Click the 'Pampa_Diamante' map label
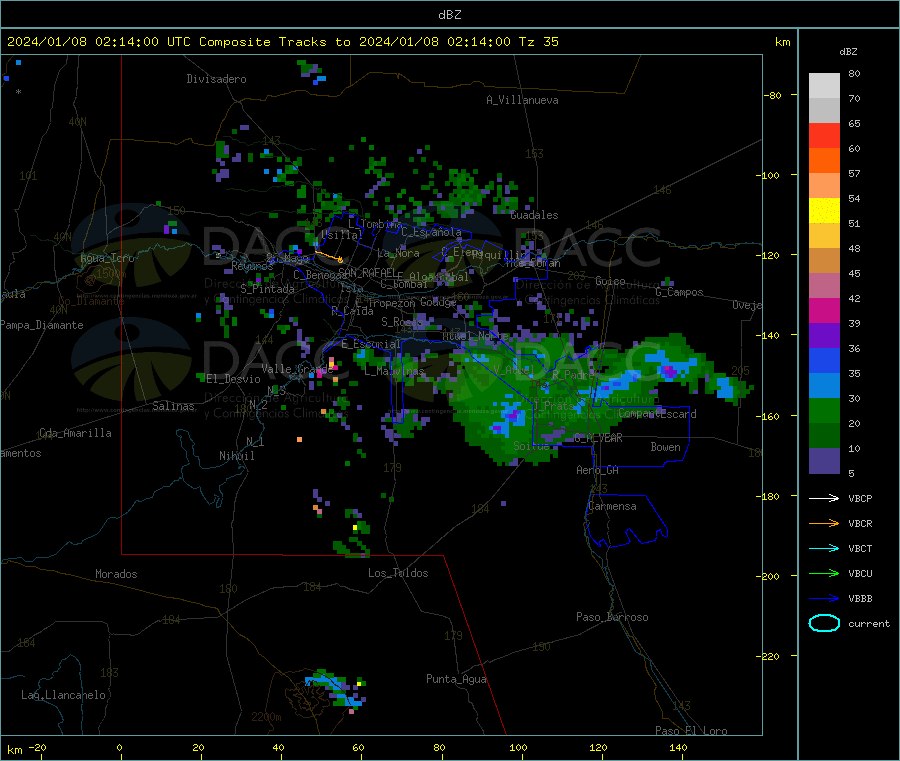Image resolution: width=900 pixels, height=761 pixels. (x=41, y=325)
